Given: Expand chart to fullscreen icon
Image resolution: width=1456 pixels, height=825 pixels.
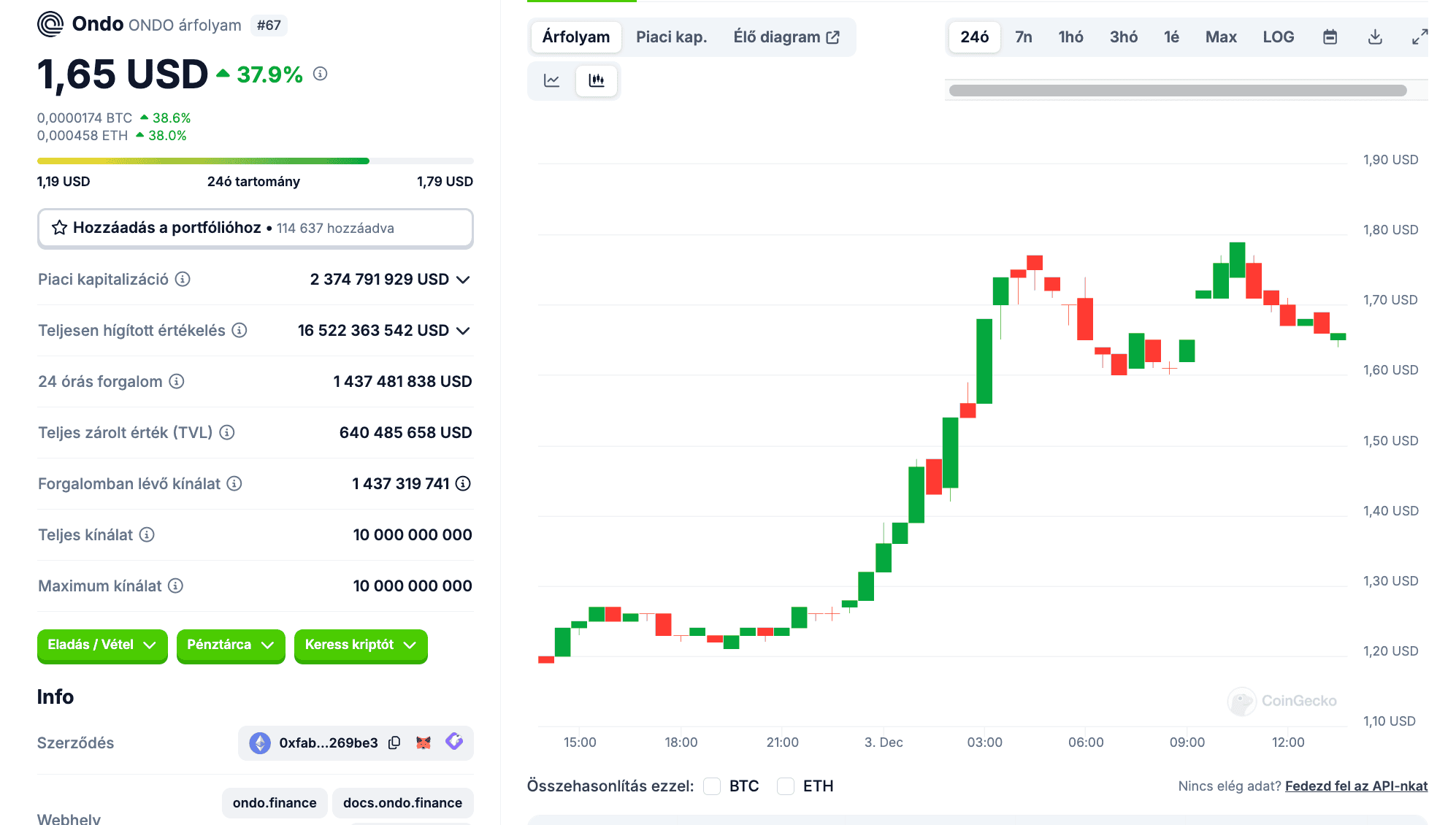Looking at the screenshot, I should [x=1419, y=37].
